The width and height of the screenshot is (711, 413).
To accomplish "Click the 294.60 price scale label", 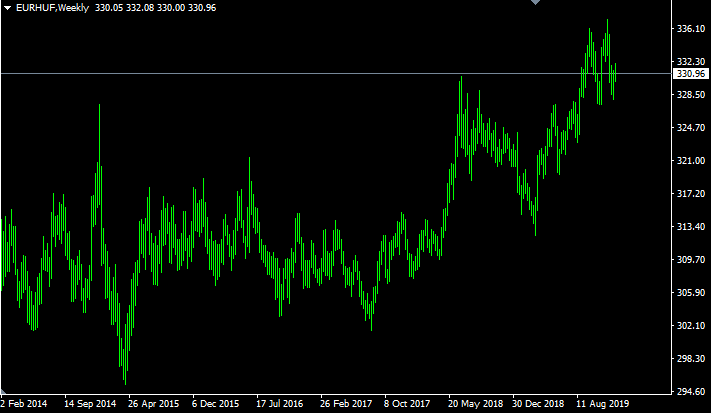I will pos(691,391).
